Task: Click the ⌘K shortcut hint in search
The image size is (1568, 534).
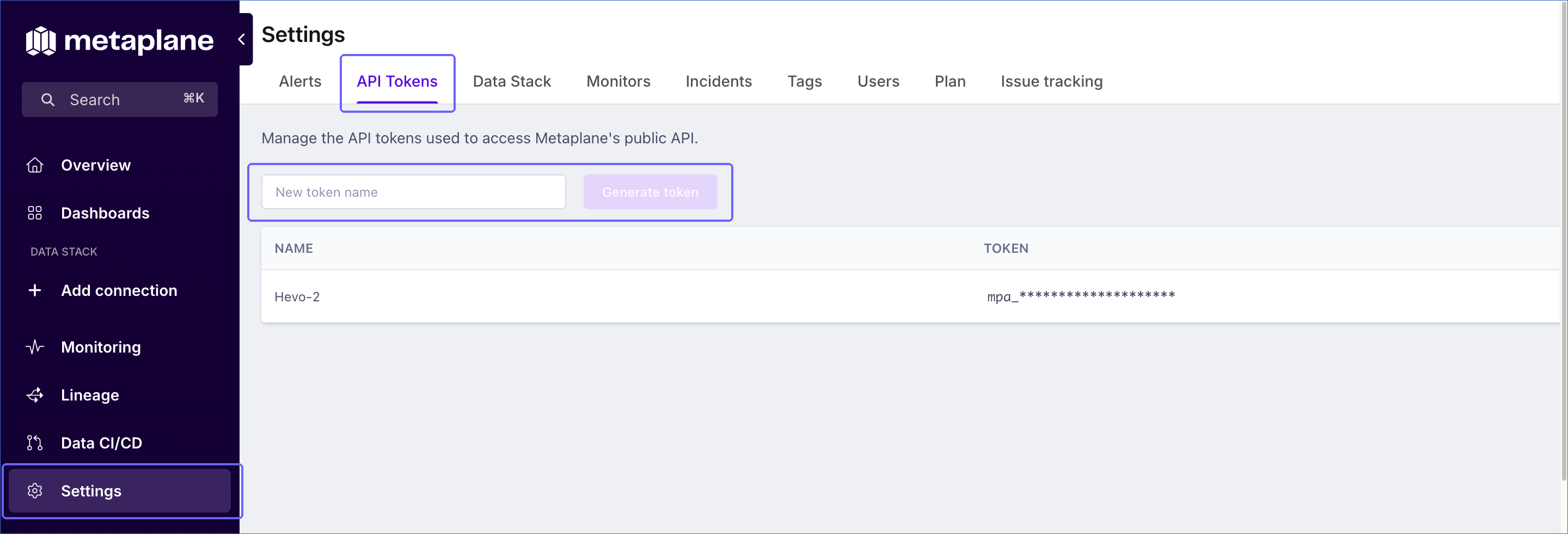Action: pyautogui.click(x=194, y=98)
